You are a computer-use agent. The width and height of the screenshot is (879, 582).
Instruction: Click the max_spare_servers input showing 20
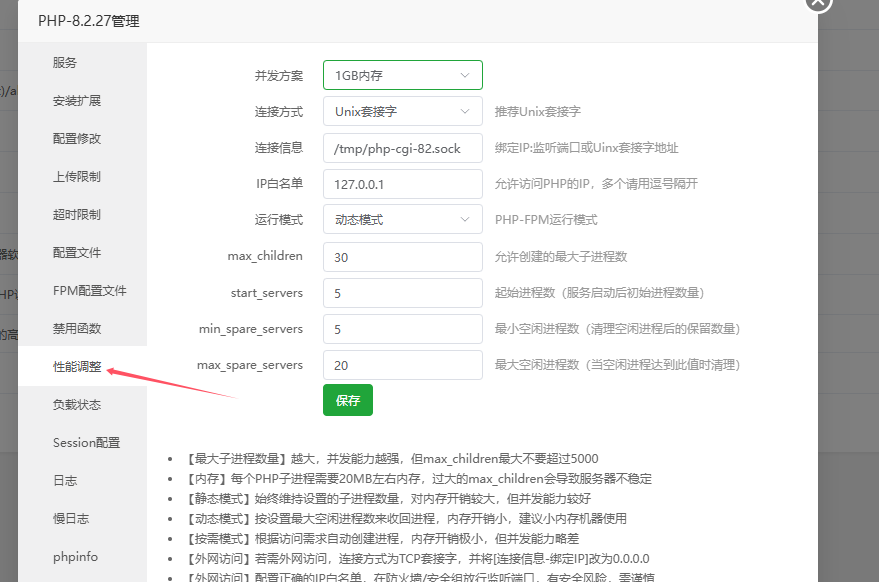pos(403,365)
